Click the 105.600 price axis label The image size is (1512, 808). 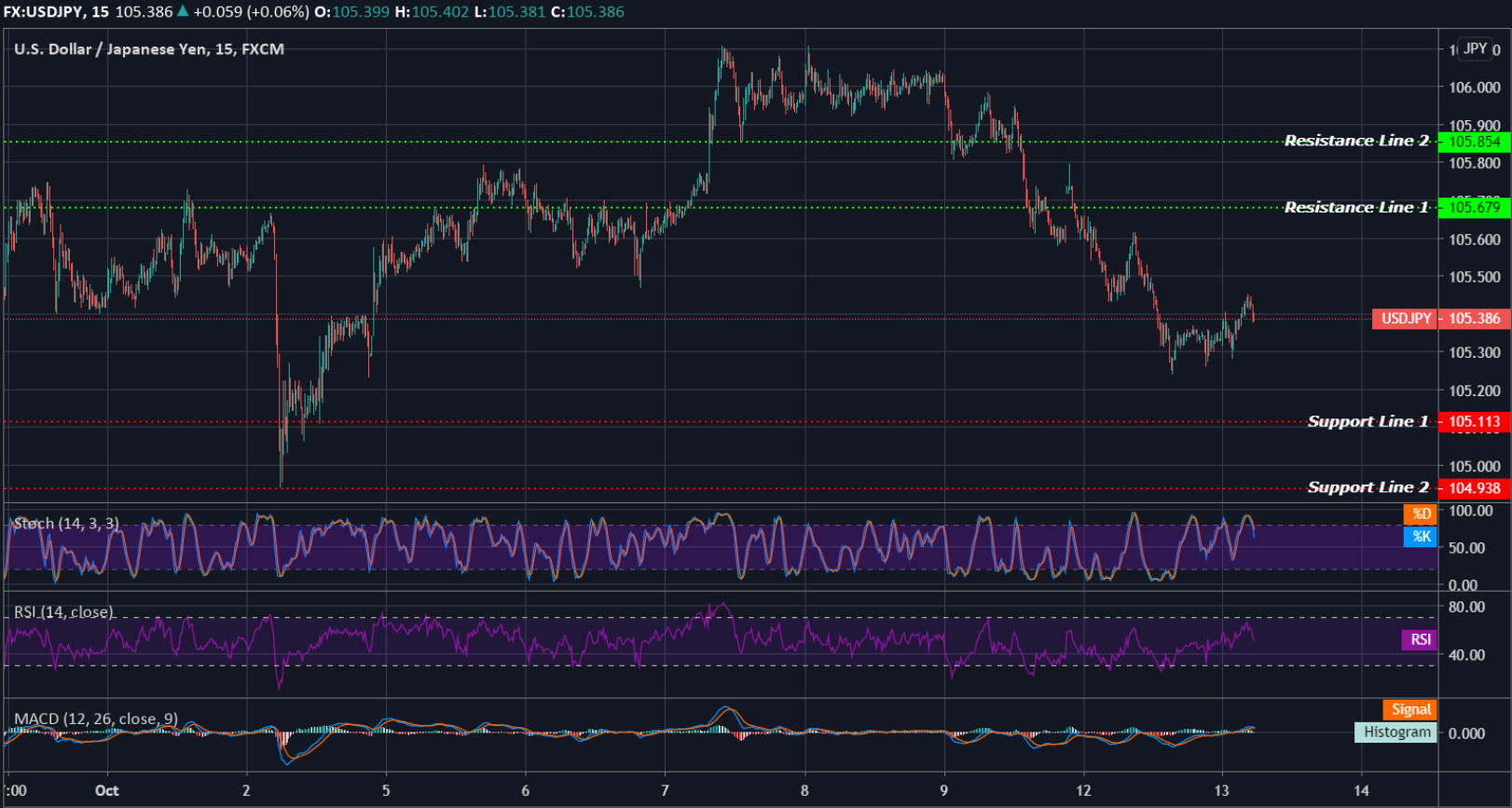1475,240
